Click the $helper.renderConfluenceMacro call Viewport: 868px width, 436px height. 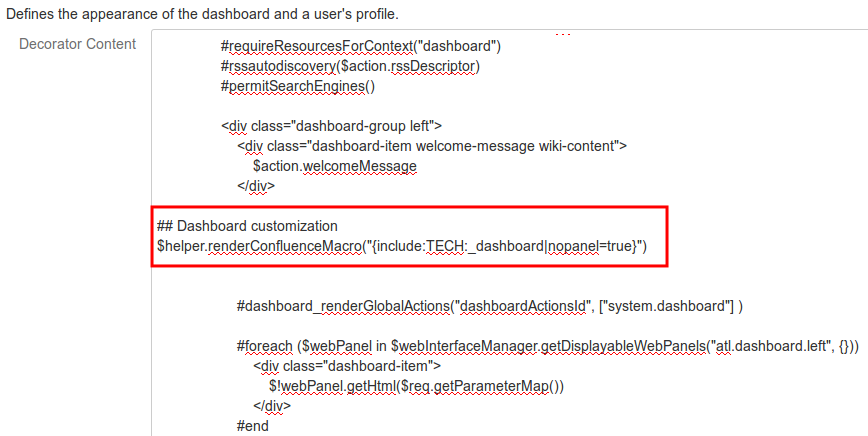point(260,246)
